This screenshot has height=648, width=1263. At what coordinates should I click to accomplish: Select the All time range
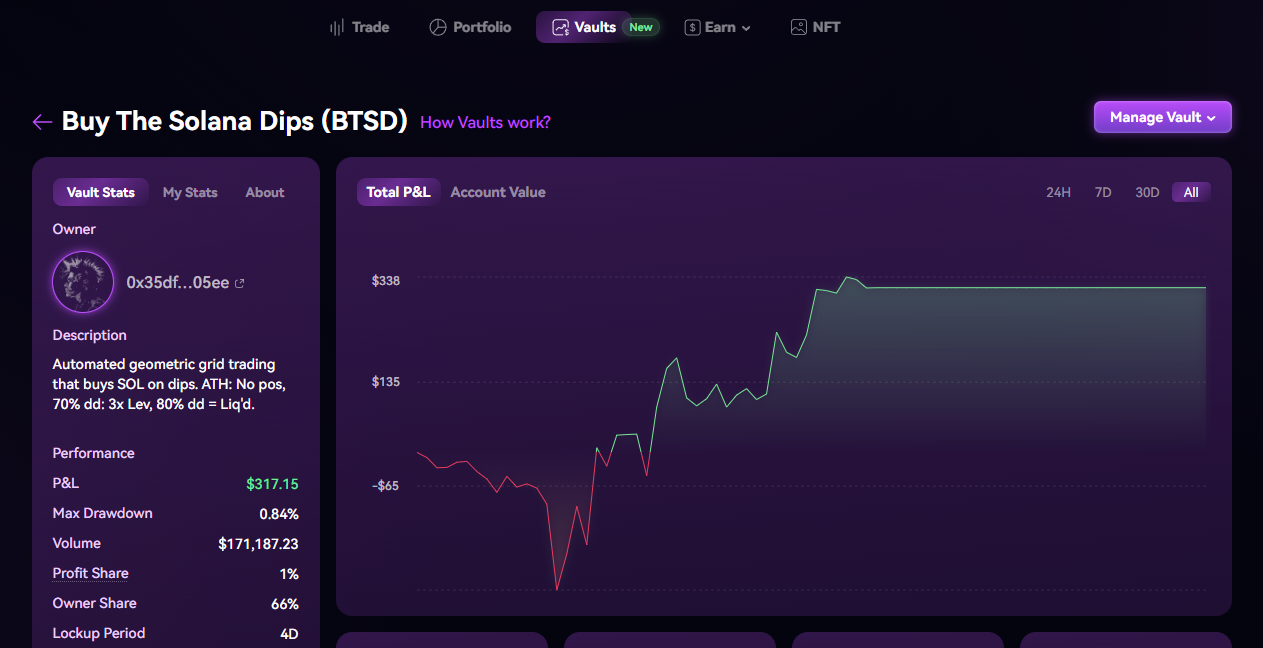(x=1191, y=192)
